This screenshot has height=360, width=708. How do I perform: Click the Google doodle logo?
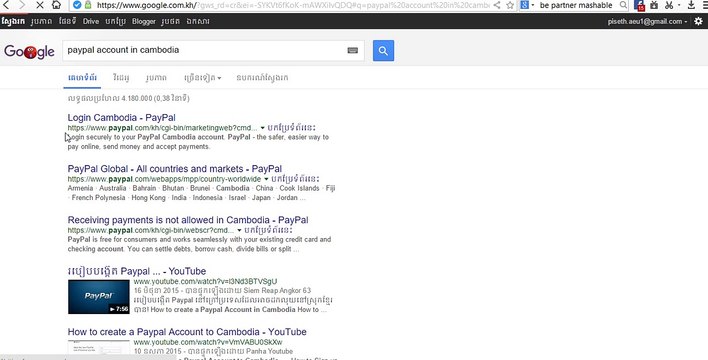pyautogui.click(x=29, y=52)
